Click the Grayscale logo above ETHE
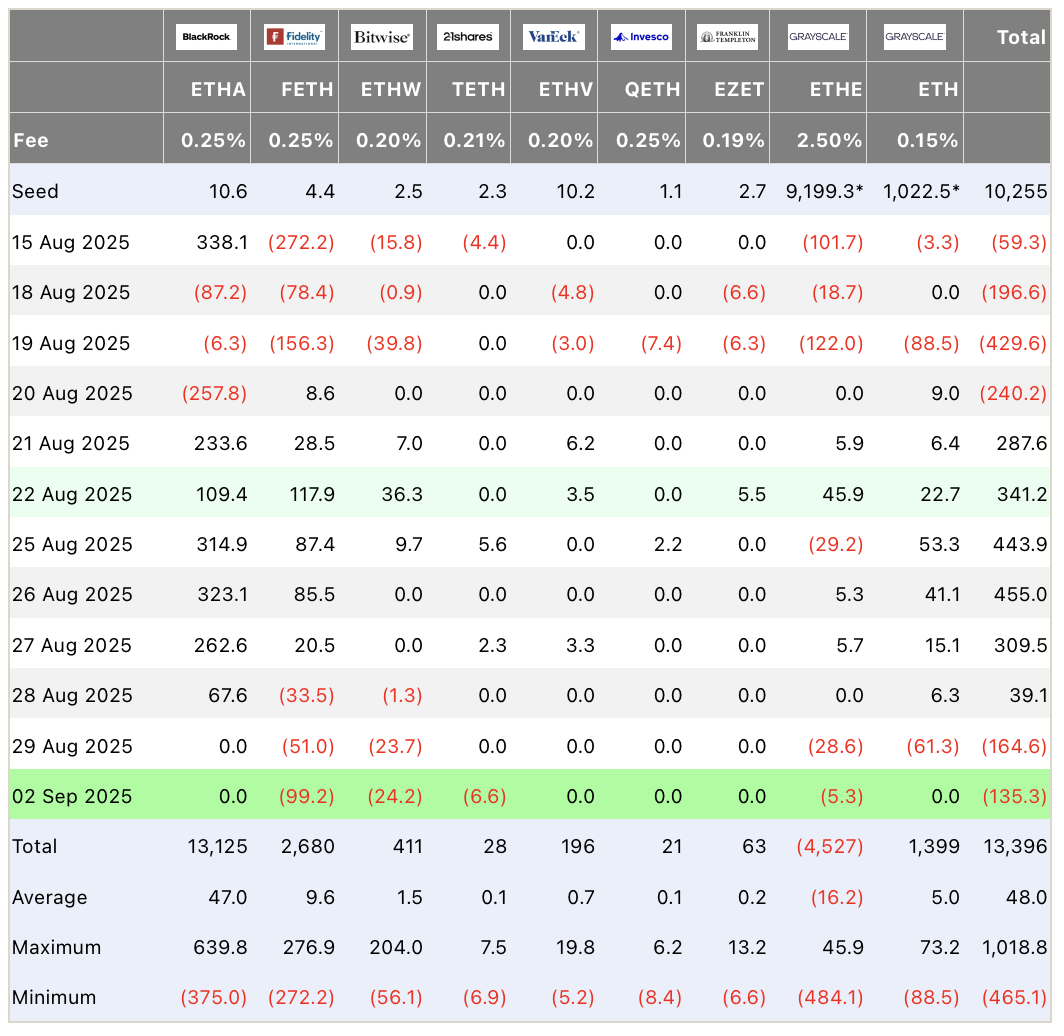The image size is (1064, 1036). [818, 37]
